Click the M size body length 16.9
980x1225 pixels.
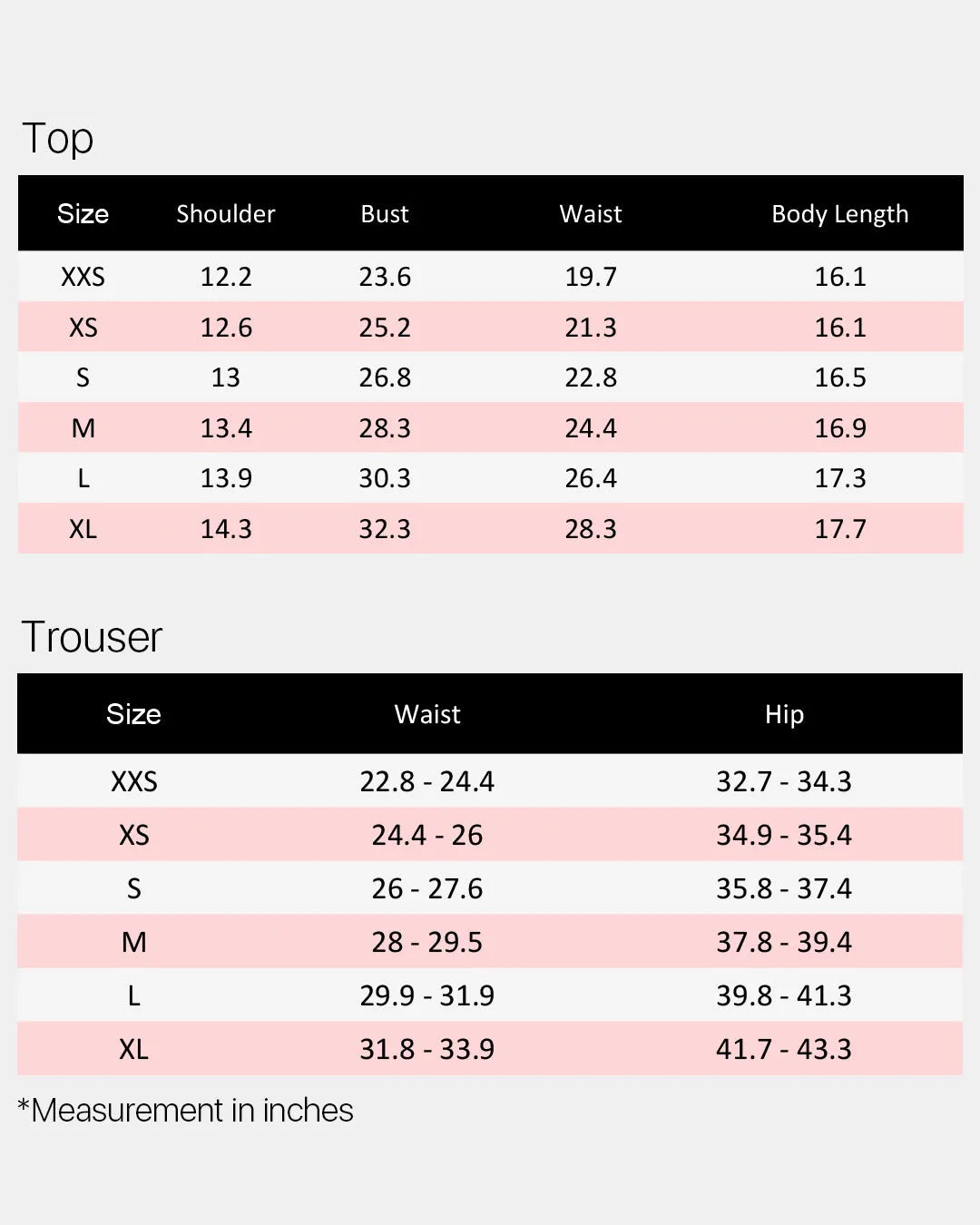[840, 428]
